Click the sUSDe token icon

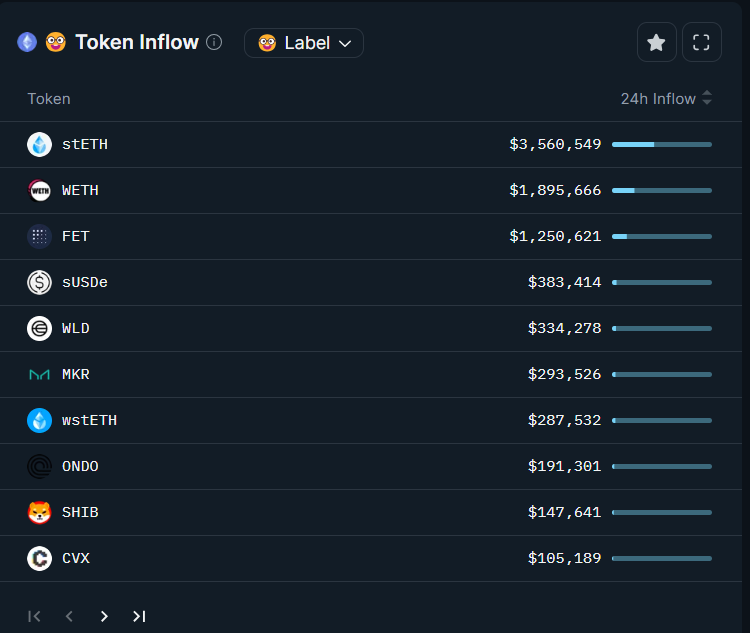[x=39, y=282]
